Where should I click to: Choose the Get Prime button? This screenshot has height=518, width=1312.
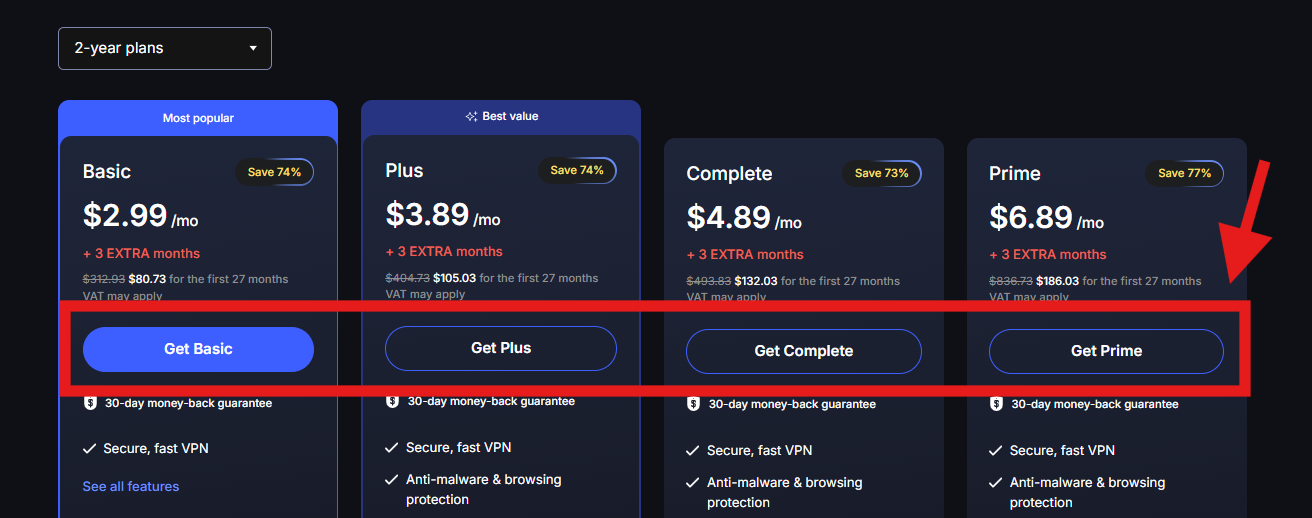click(x=1106, y=351)
